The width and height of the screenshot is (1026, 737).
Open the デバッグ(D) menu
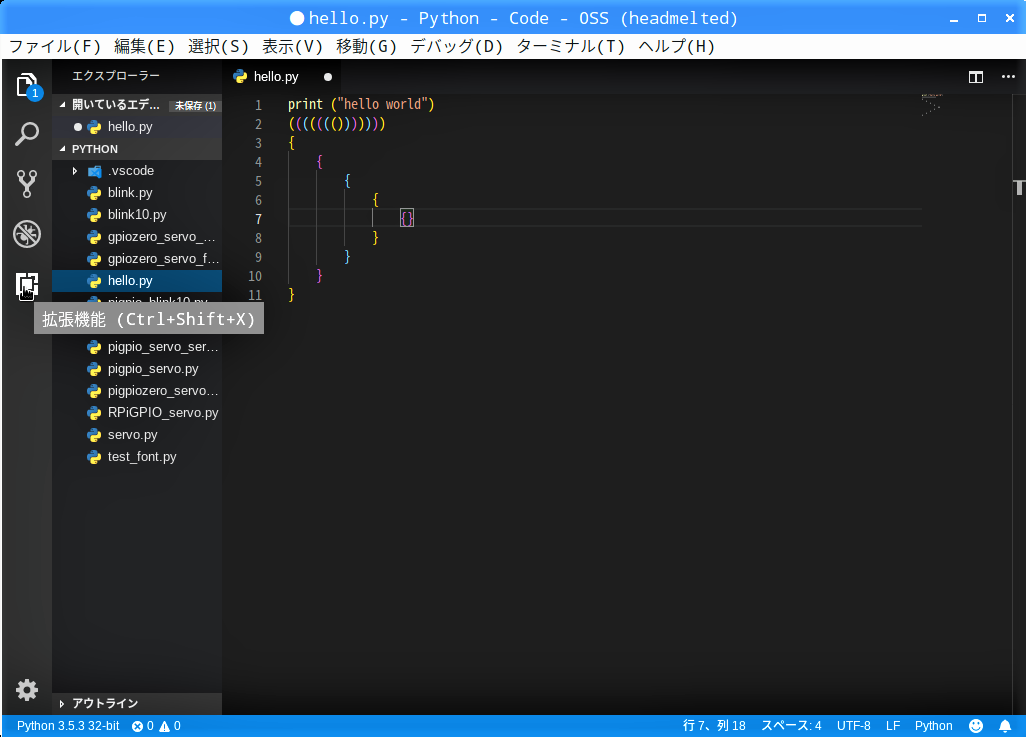(x=457, y=46)
